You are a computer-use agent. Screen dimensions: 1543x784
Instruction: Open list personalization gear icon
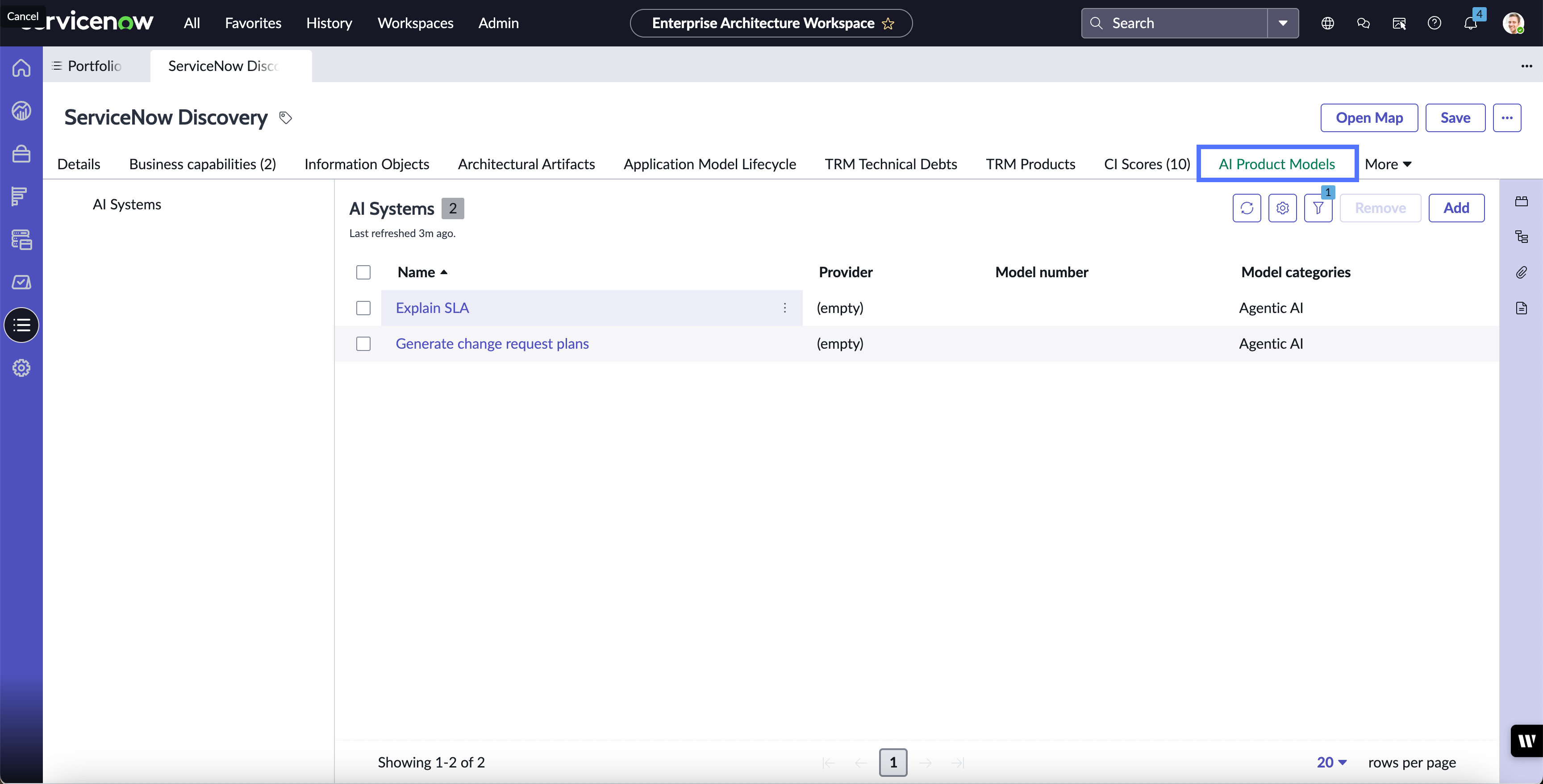tap(1282, 208)
